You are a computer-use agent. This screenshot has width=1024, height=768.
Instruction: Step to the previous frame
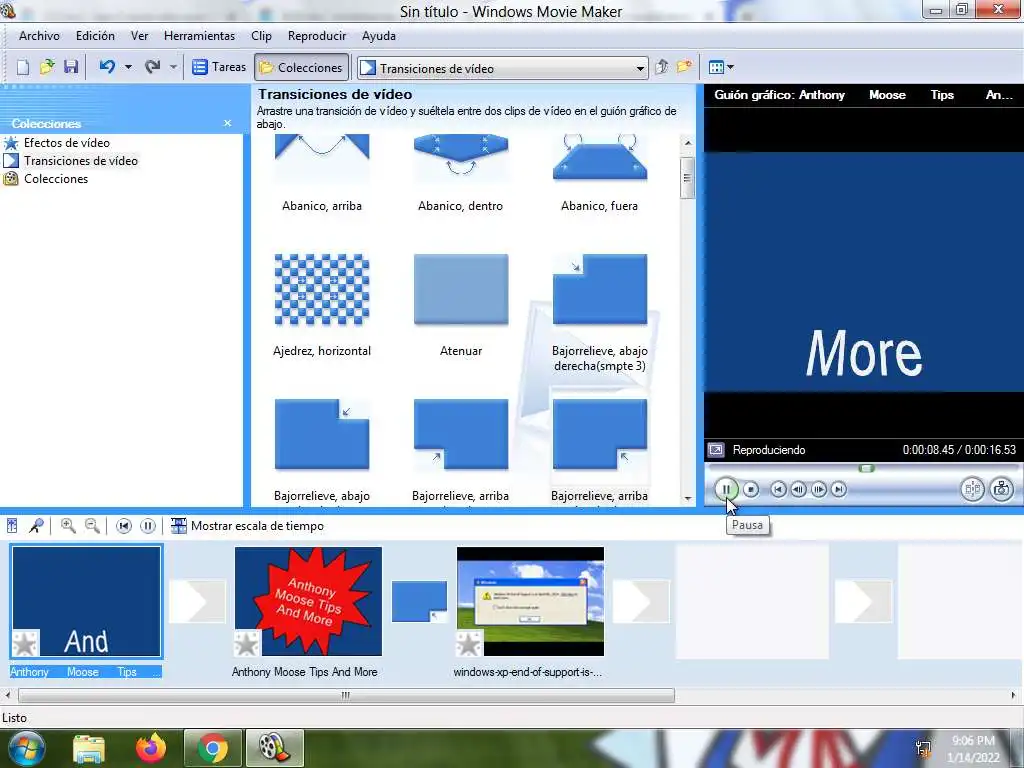pos(798,489)
